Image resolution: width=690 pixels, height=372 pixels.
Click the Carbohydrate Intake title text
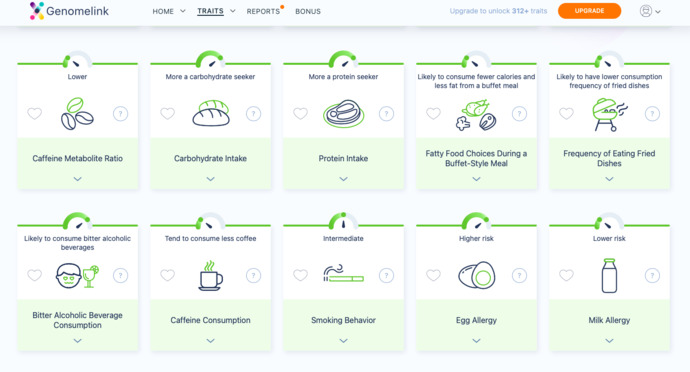[210, 158]
